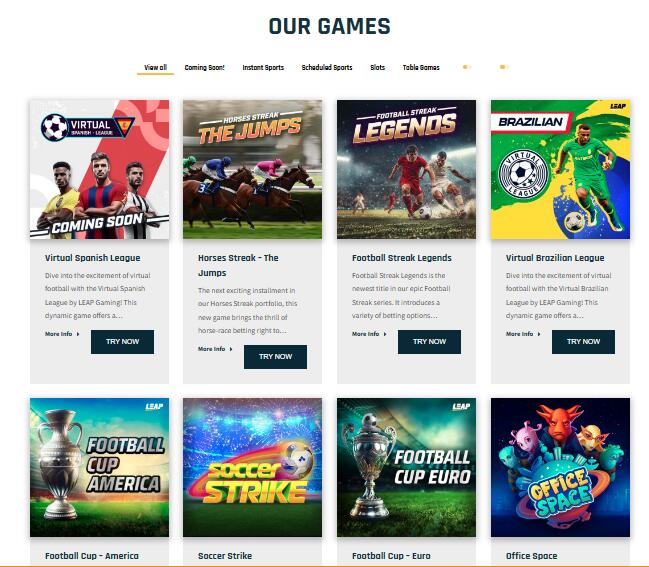The width and height of the screenshot is (649, 567).
Task: Open More Info for Virtual Spanish League
Action: [x=62, y=334]
